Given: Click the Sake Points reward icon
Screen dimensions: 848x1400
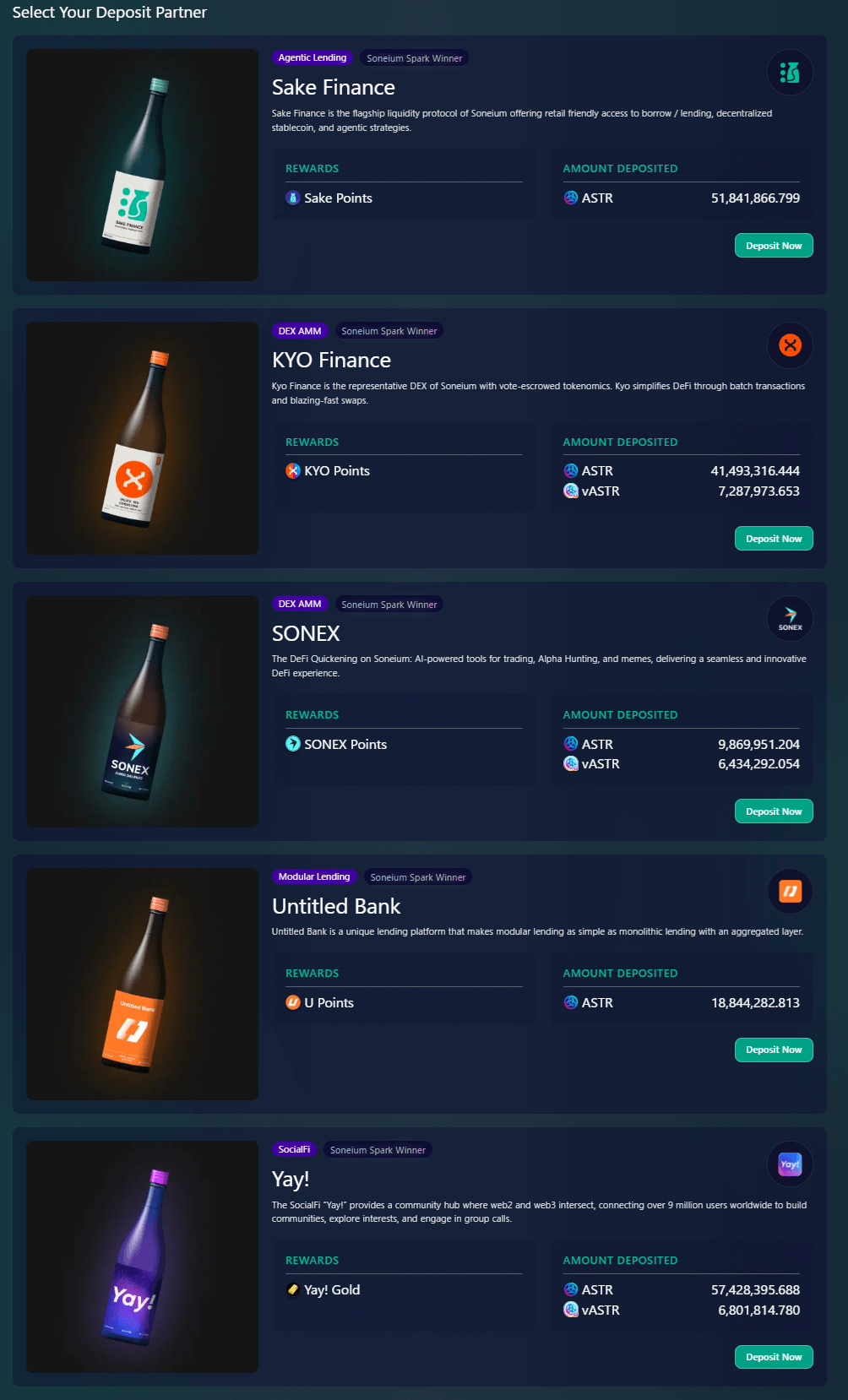Looking at the screenshot, I should (293, 198).
